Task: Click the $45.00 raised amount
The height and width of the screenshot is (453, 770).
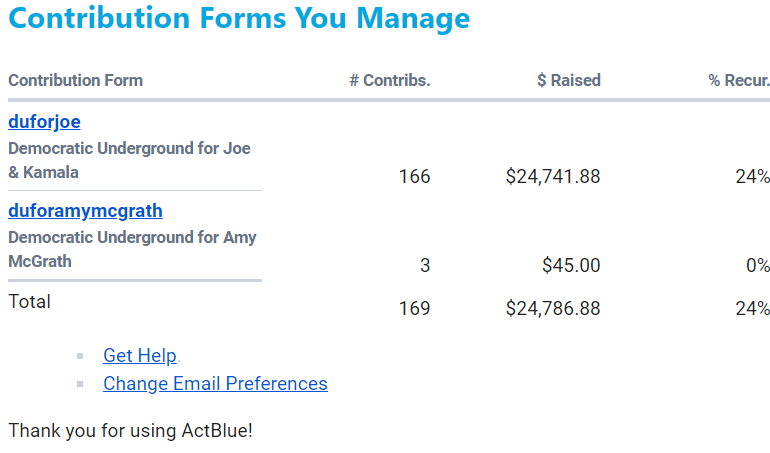Action: pos(571,266)
